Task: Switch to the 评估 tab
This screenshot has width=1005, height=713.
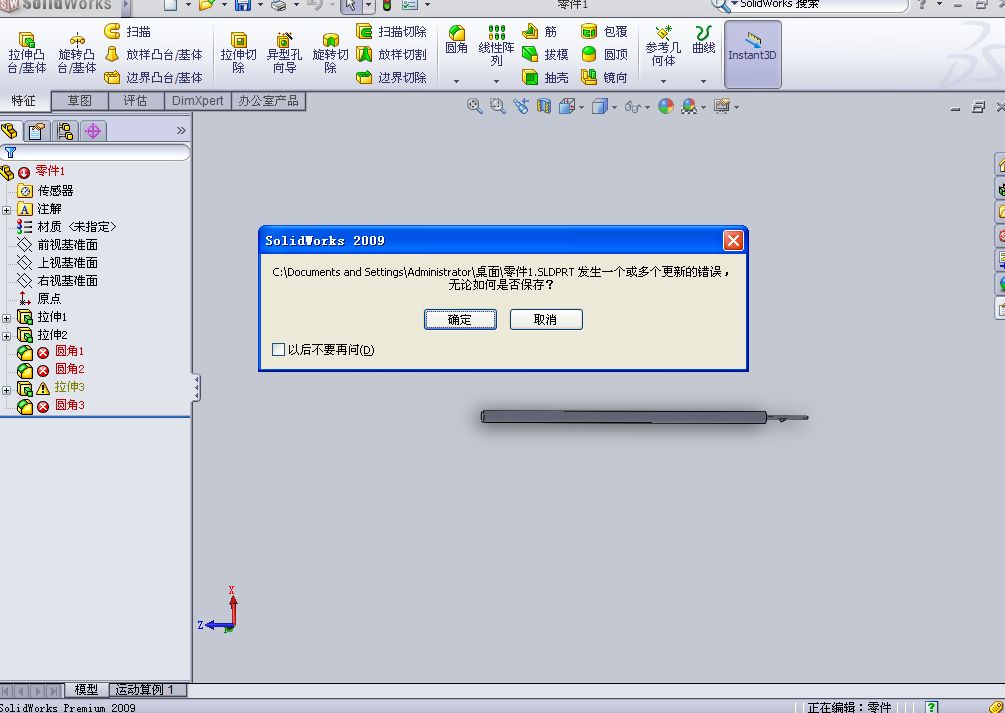Action: (135, 101)
